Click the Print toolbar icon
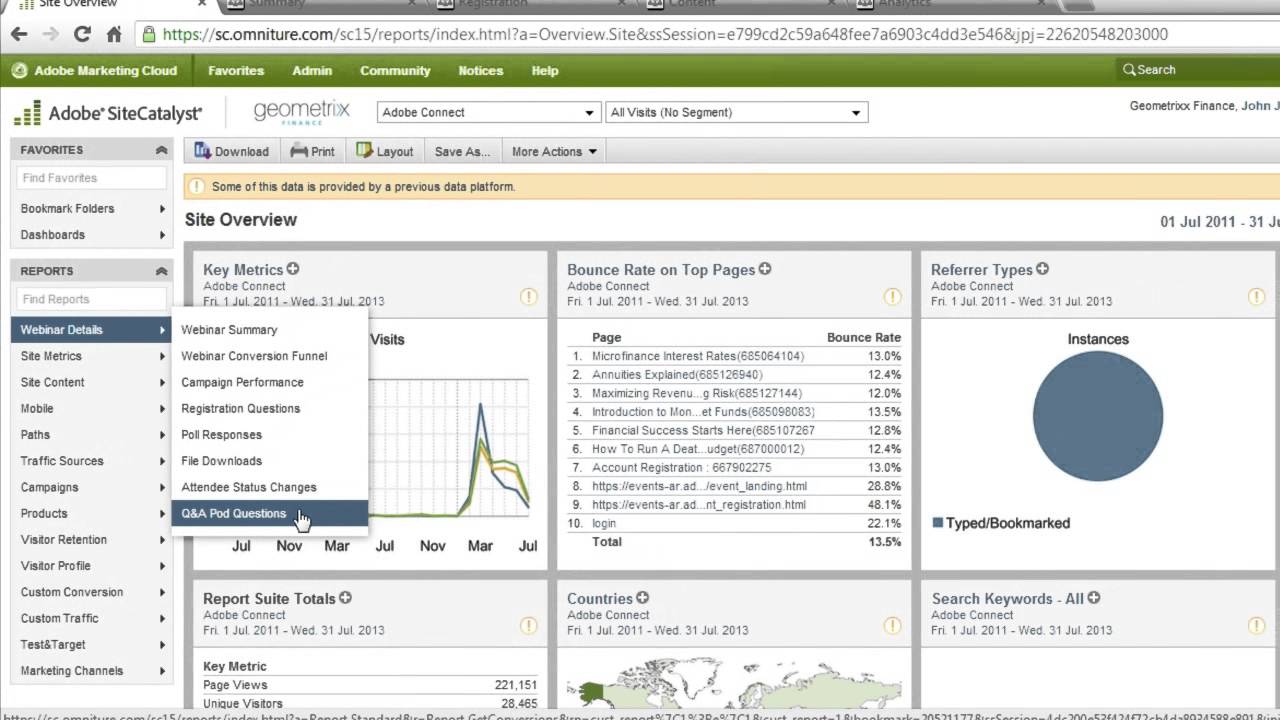The image size is (1280, 720). (x=299, y=151)
